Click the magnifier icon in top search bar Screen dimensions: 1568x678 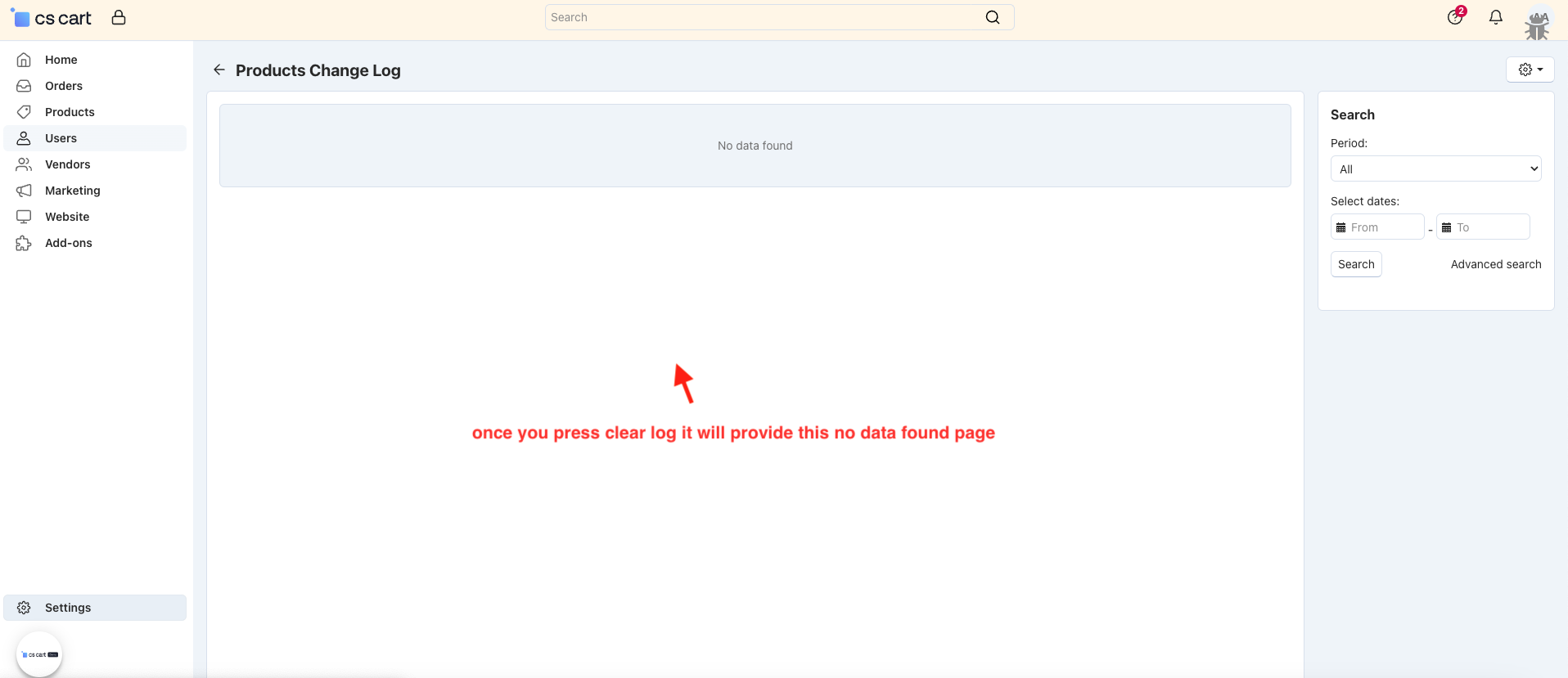[x=992, y=17]
